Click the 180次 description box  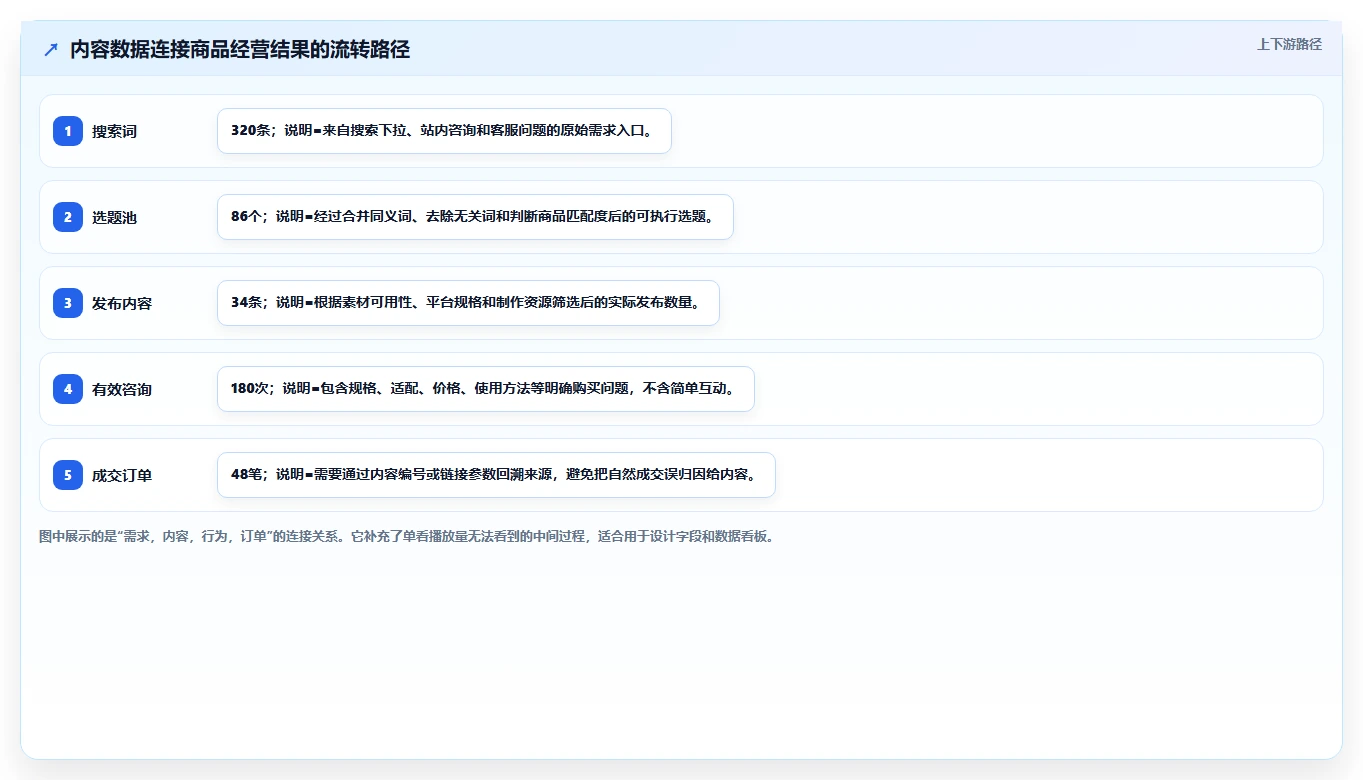(486, 389)
